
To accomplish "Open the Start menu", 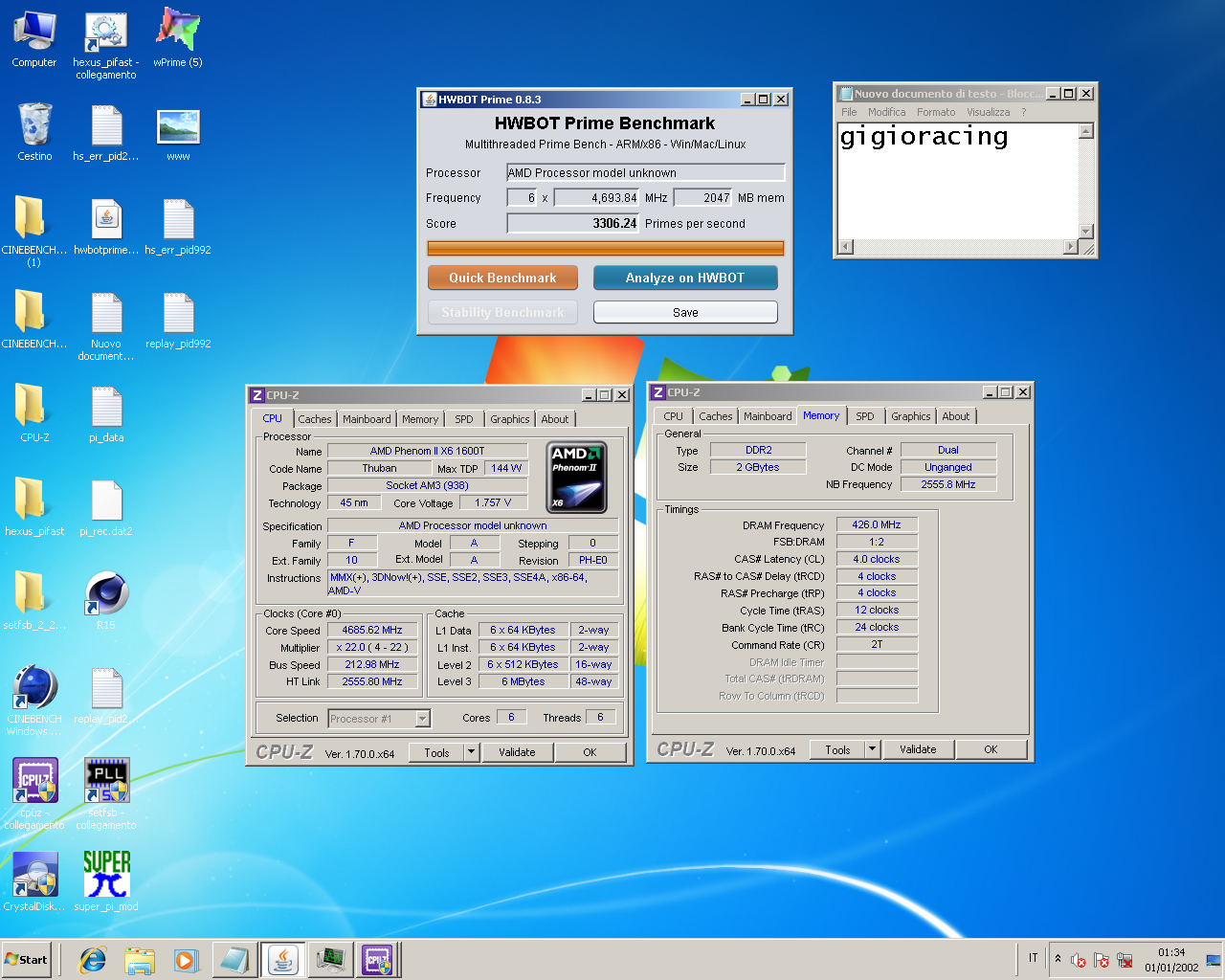I will 27,960.
